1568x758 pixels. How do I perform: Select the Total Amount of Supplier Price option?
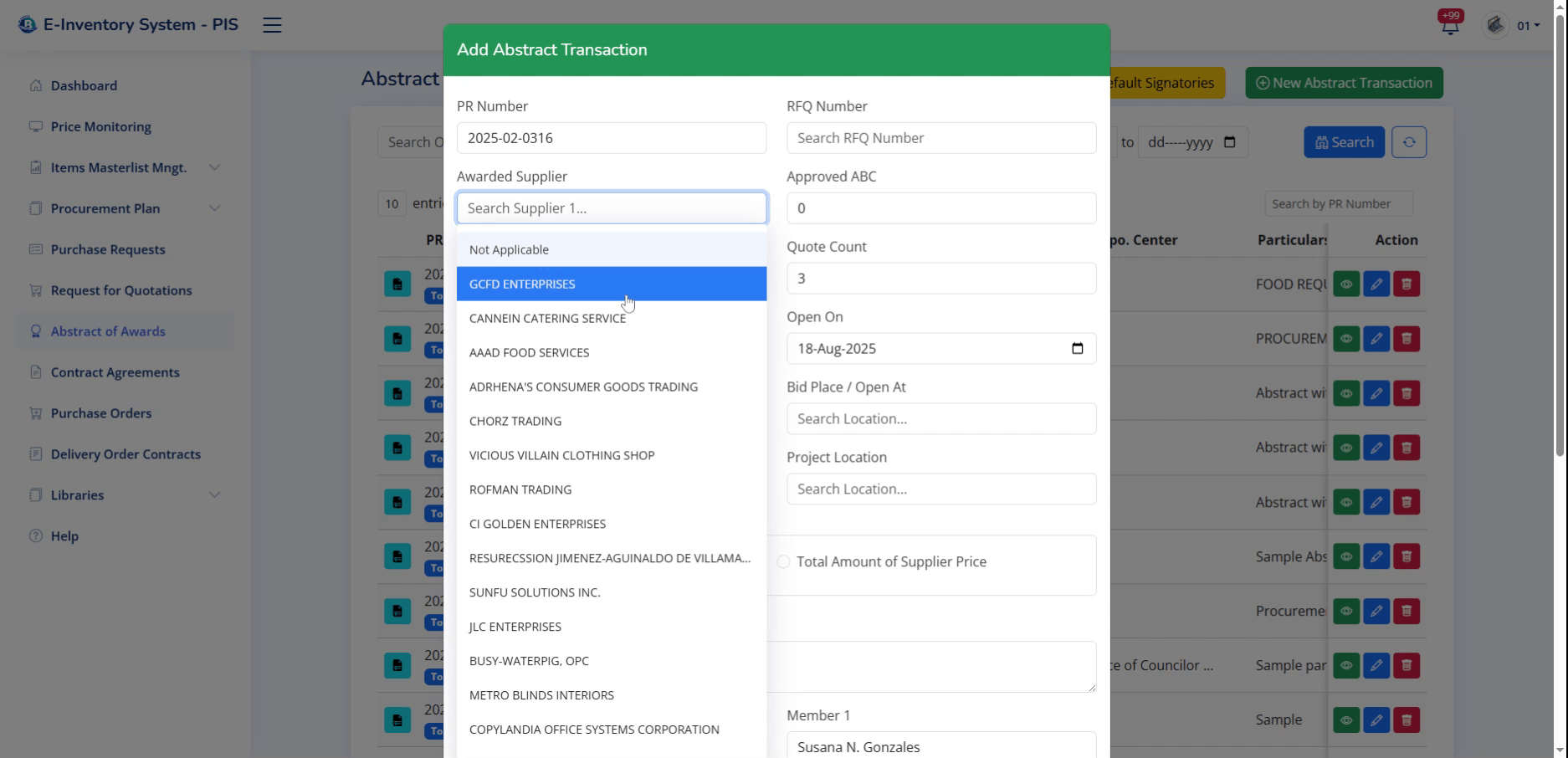(x=784, y=561)
